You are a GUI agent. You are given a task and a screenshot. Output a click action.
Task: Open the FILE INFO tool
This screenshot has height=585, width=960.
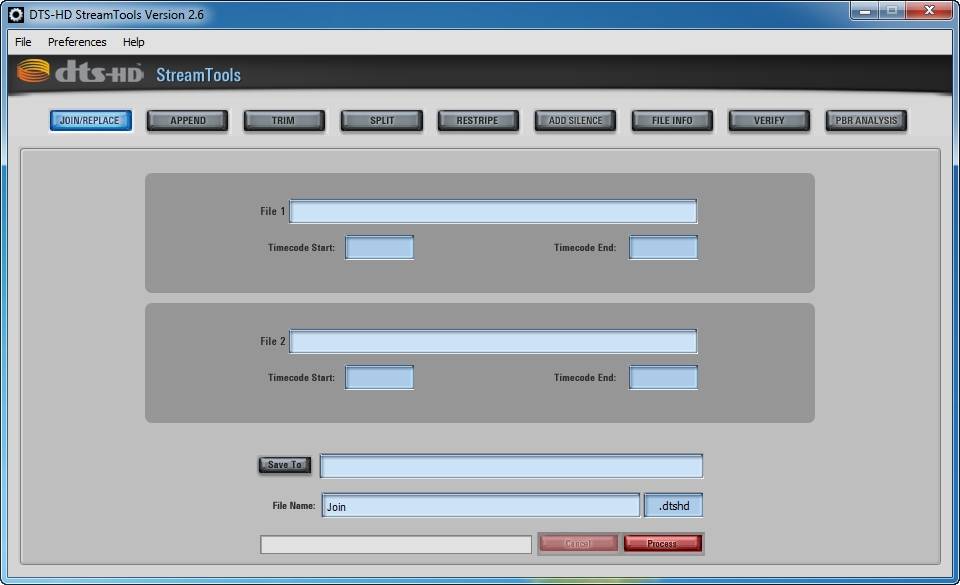[x=672, y=121]
